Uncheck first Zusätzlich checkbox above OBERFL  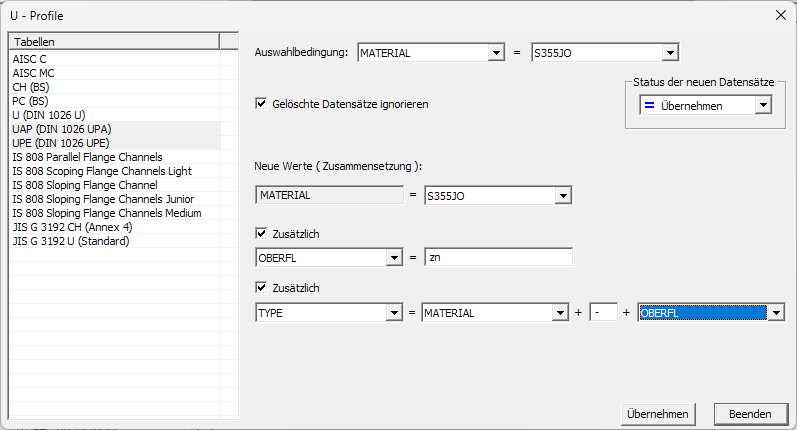262,233
